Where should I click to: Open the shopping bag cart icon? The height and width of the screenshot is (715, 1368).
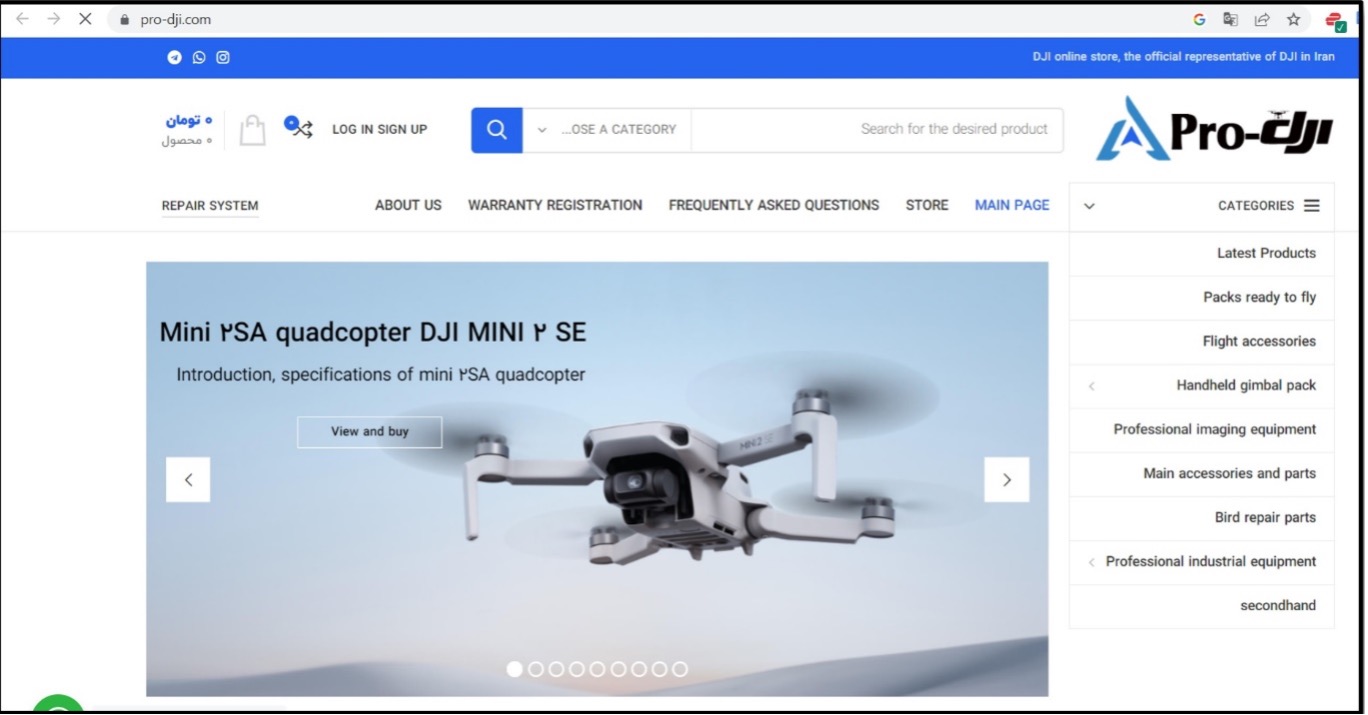[x=253, y=130]
